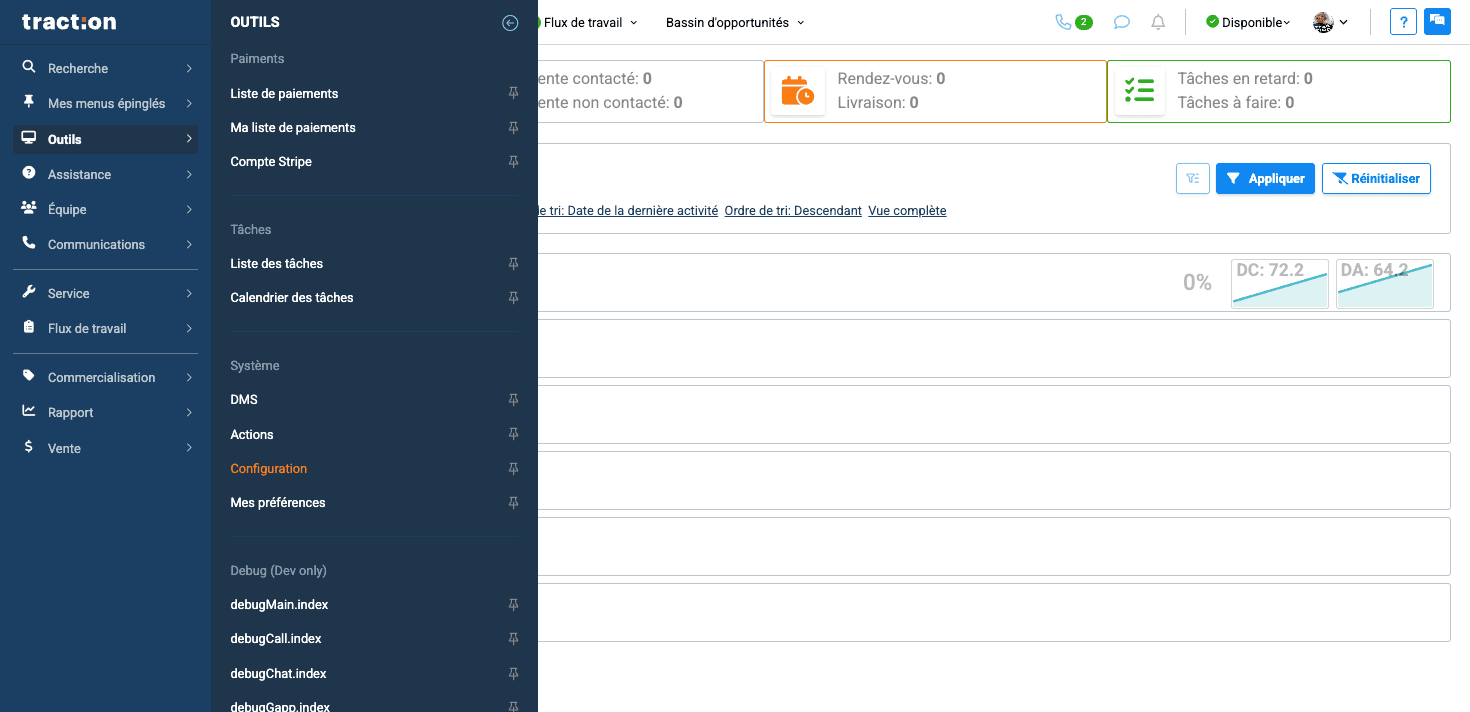The image size is (1470, 712).
Task: Collapse the Outils panel with back arrow
Action: coord(510,23)
